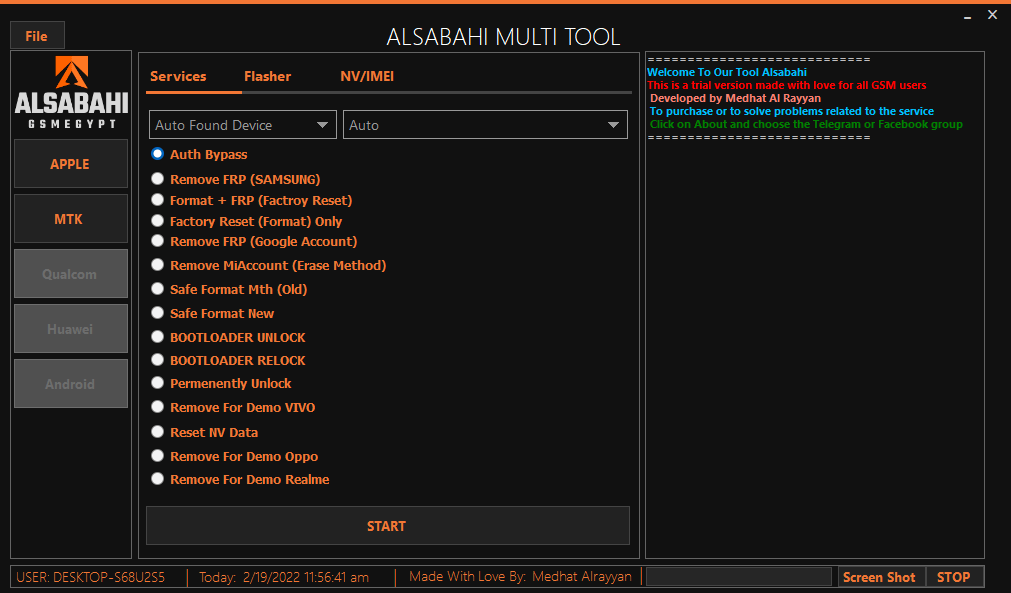Select the Huawei brand in the sidebar
Viewport: 1011px width, 593px height.
(x=70, y=328)
